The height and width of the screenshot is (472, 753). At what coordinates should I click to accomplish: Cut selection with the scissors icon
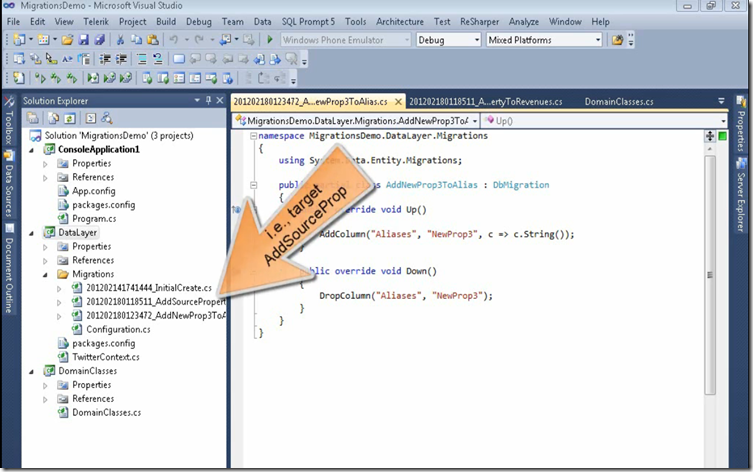121,40
